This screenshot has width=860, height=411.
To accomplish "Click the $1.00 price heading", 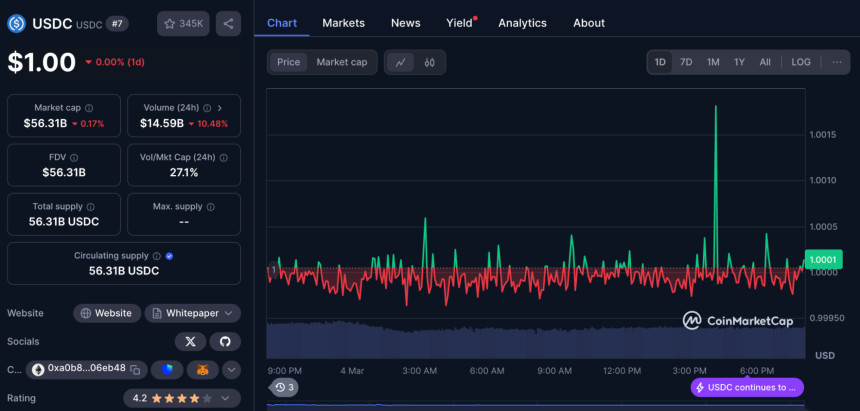I will pos(42,62).
